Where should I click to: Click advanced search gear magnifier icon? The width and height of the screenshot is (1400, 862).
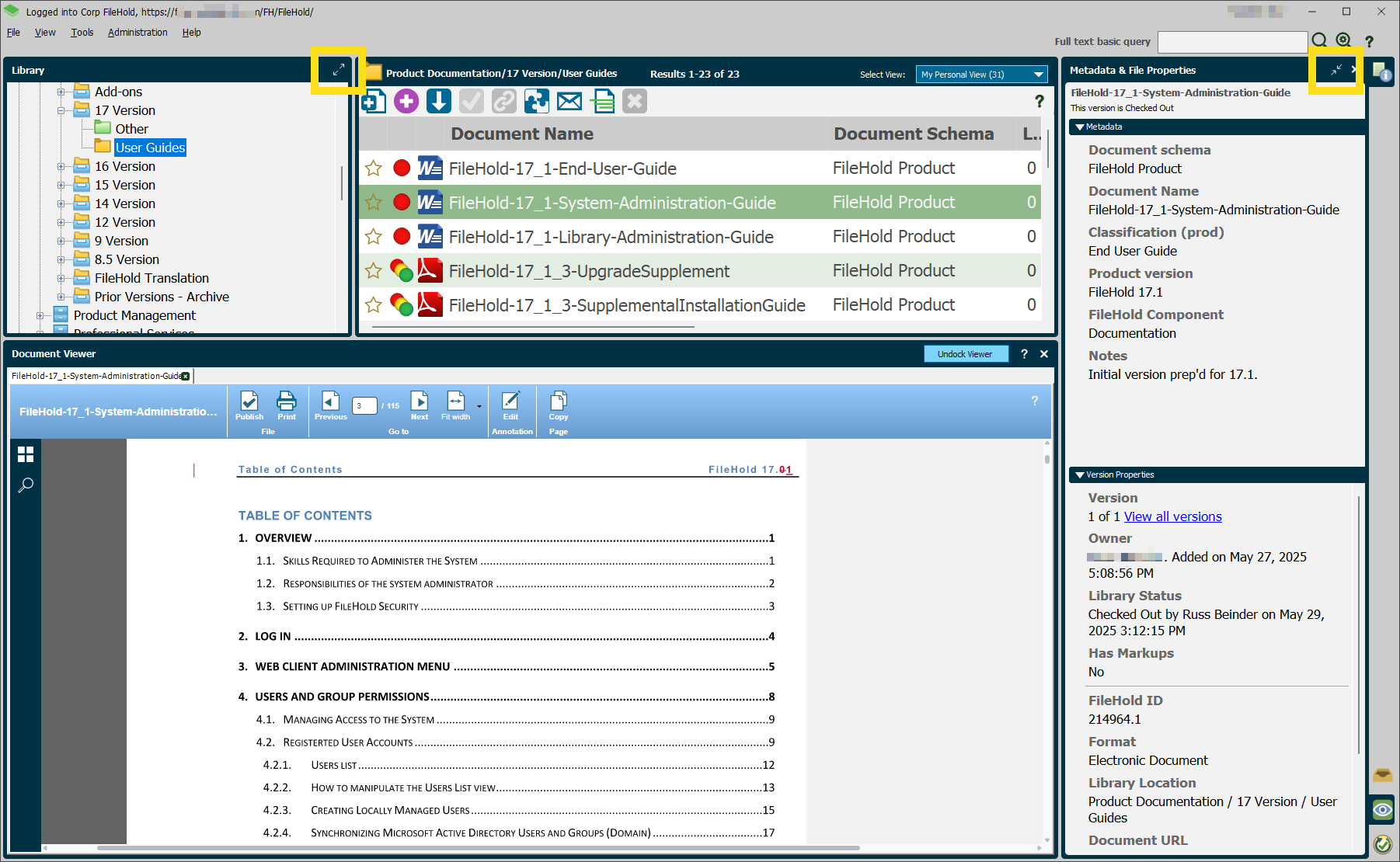coord(1343,40)
